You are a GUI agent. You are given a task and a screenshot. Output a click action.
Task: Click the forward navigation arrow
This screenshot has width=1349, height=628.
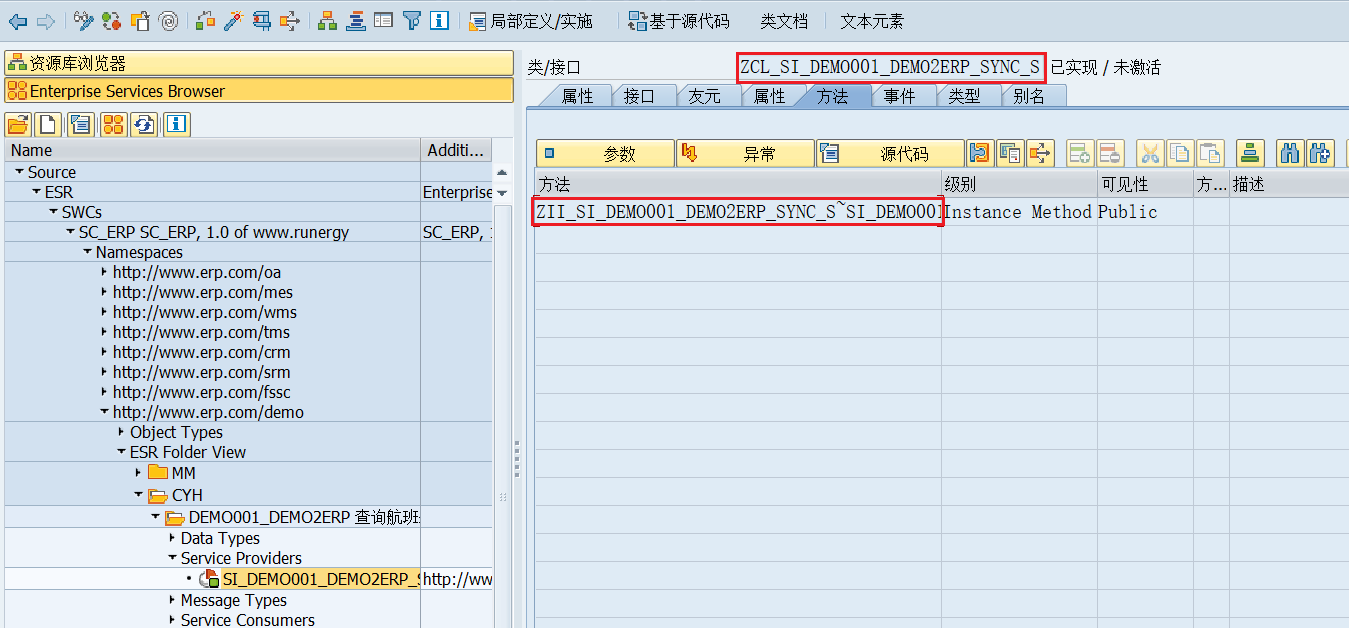click(x=45, y=20)
